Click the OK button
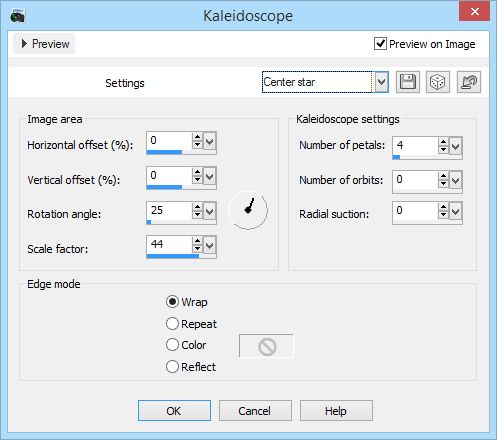The width and height of the screenshot is (497, 440). tap(174, 411)
